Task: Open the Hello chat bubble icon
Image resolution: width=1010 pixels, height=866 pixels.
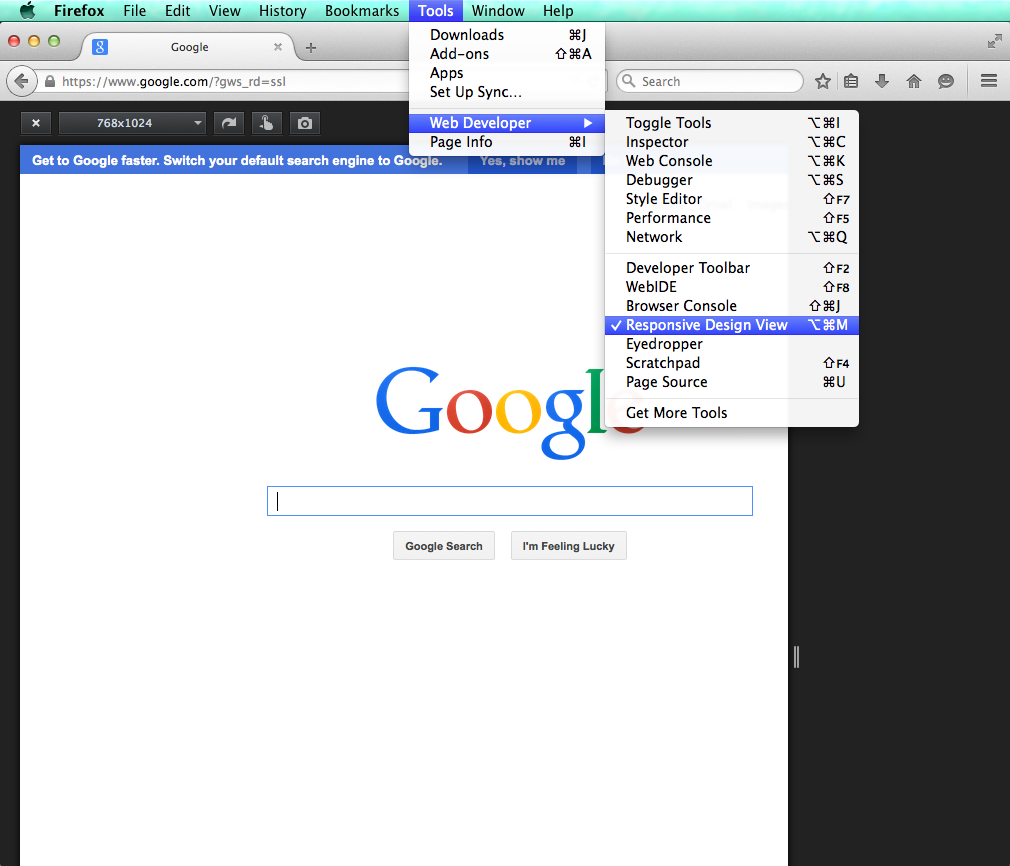Action: point(946,81)
